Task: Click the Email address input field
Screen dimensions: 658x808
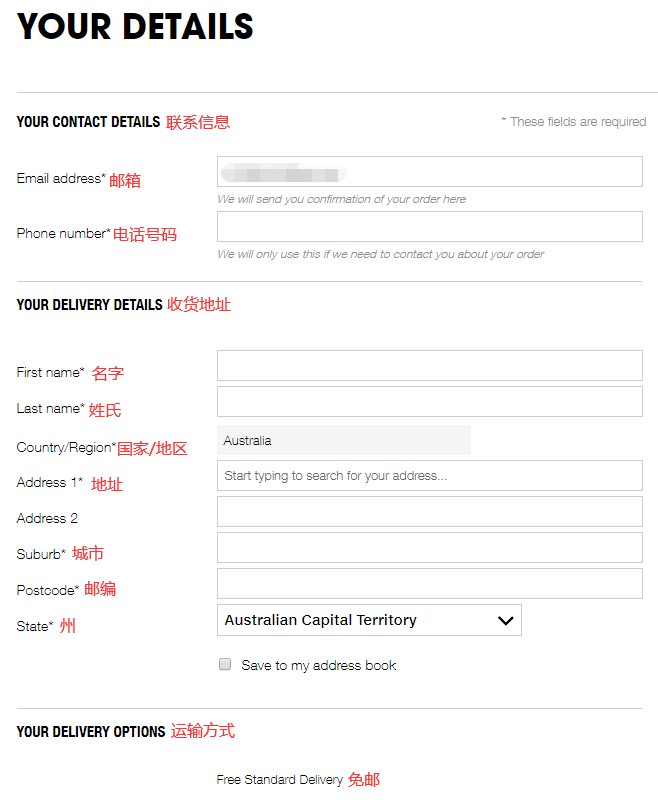Action: point(429,172)
